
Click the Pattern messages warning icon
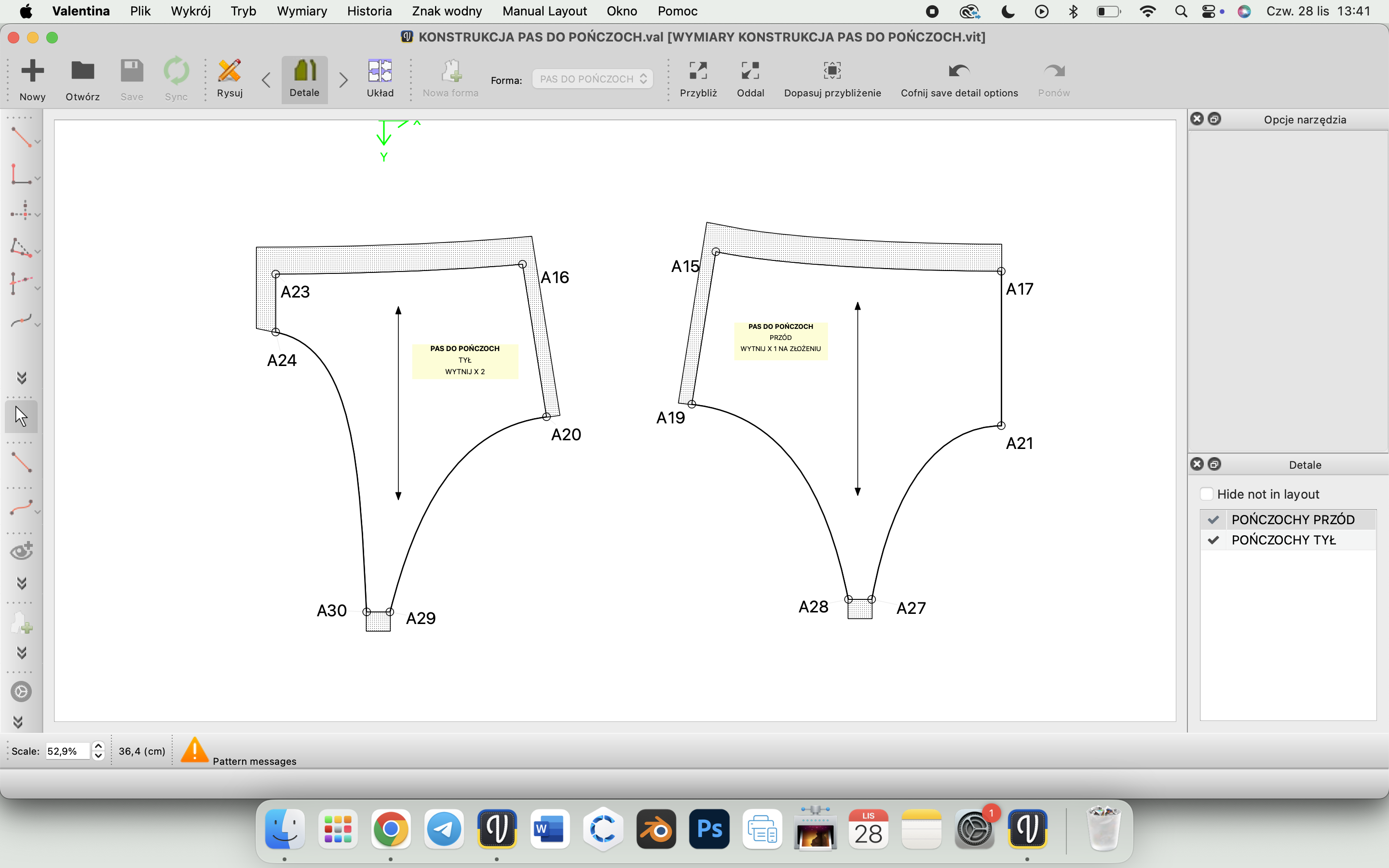click(194, 750)
